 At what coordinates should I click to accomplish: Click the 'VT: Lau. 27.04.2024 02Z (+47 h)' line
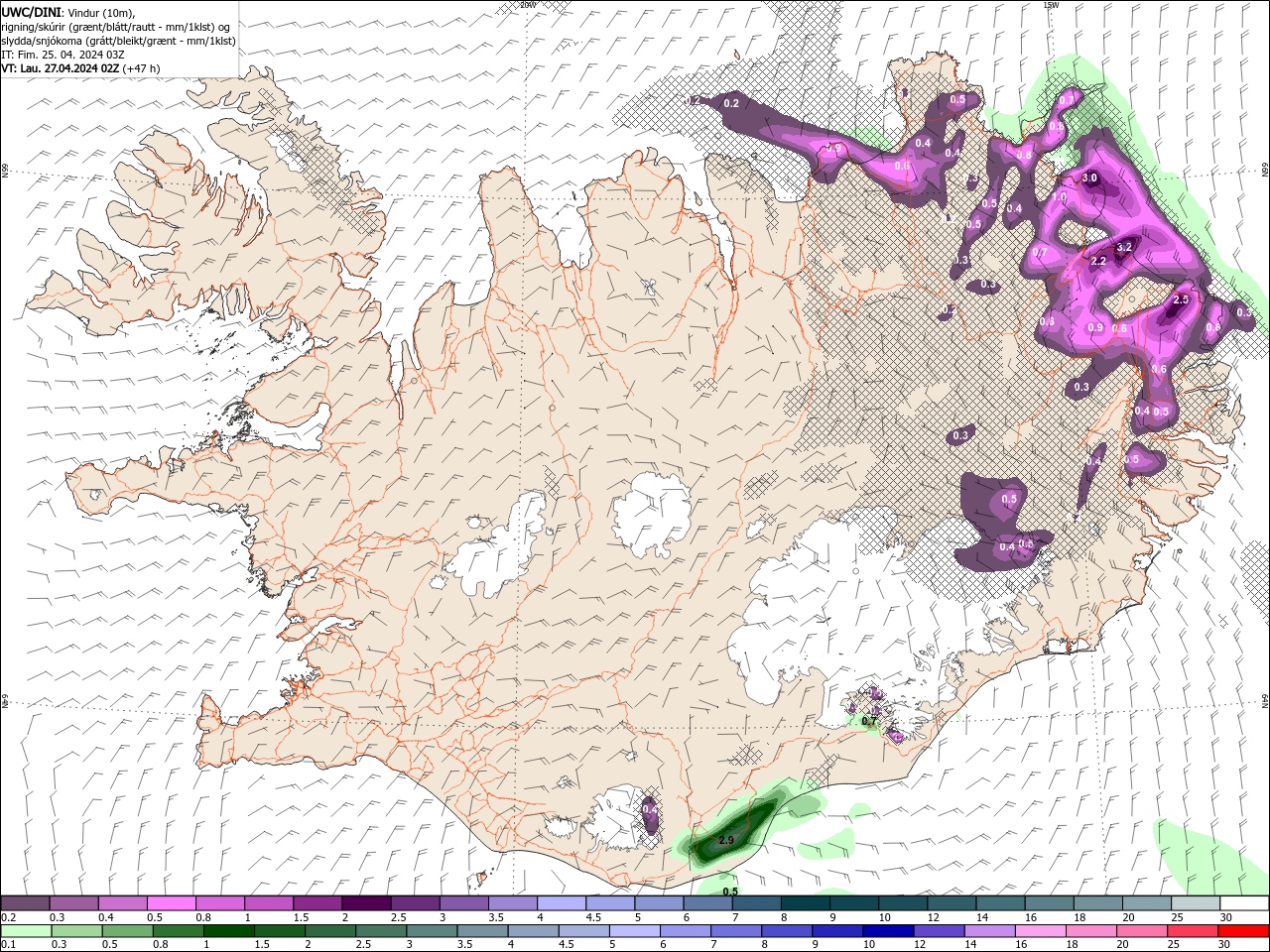[x=80, y=68]
